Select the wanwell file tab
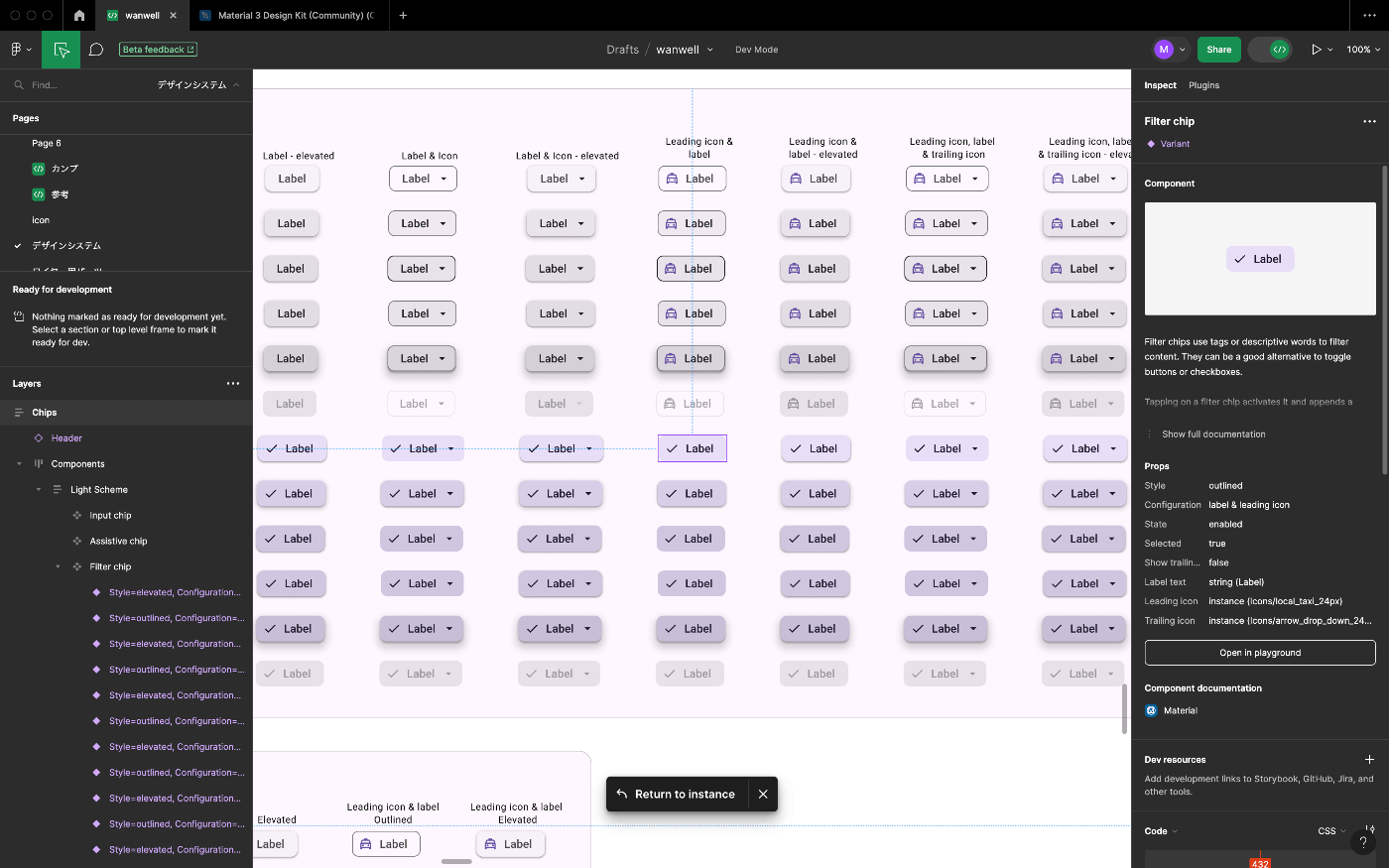The width and height of the screenshot is (1389, 868). [x=142, y=15]
